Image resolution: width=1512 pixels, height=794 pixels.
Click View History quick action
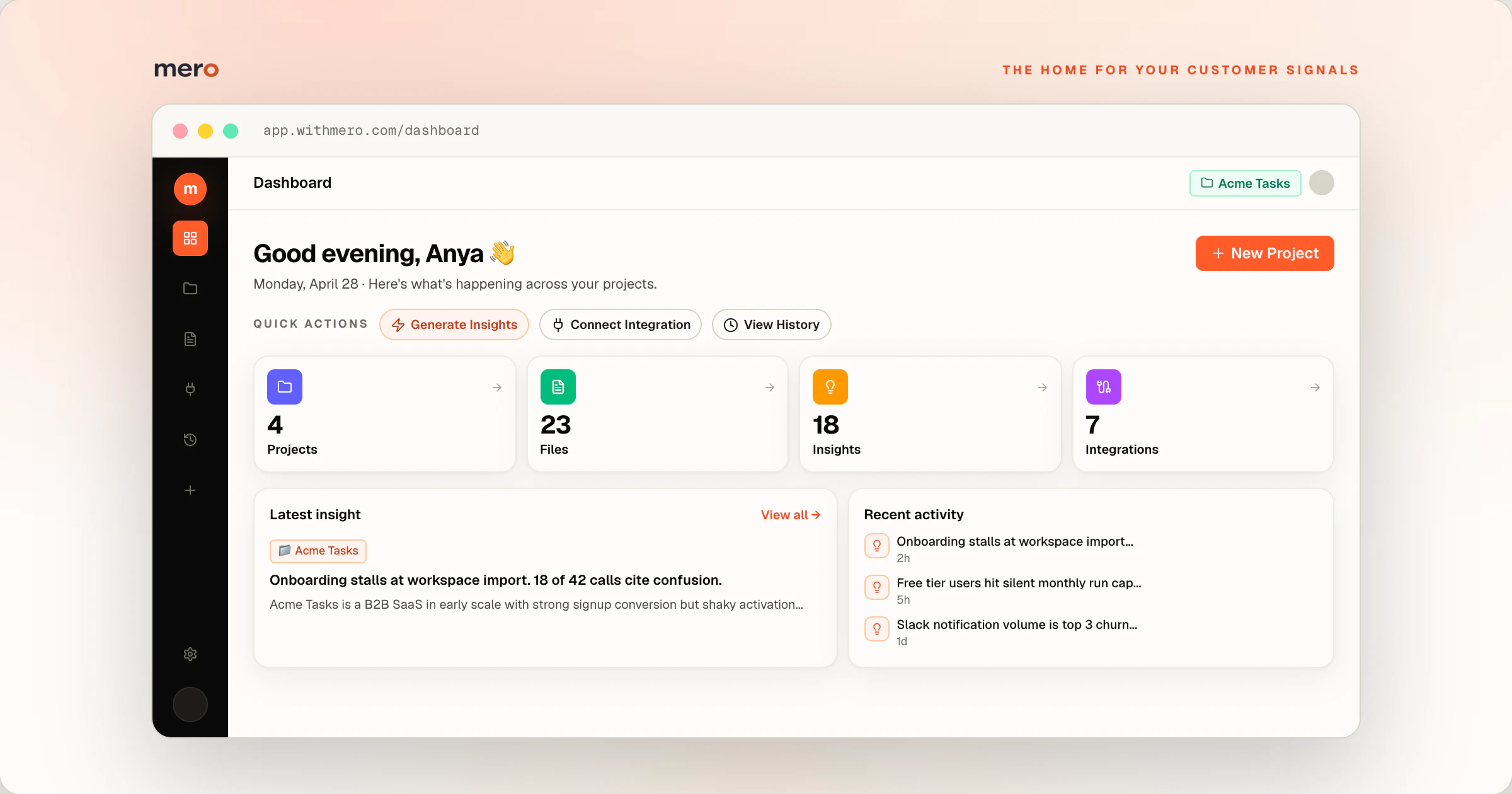coord(772,325)
